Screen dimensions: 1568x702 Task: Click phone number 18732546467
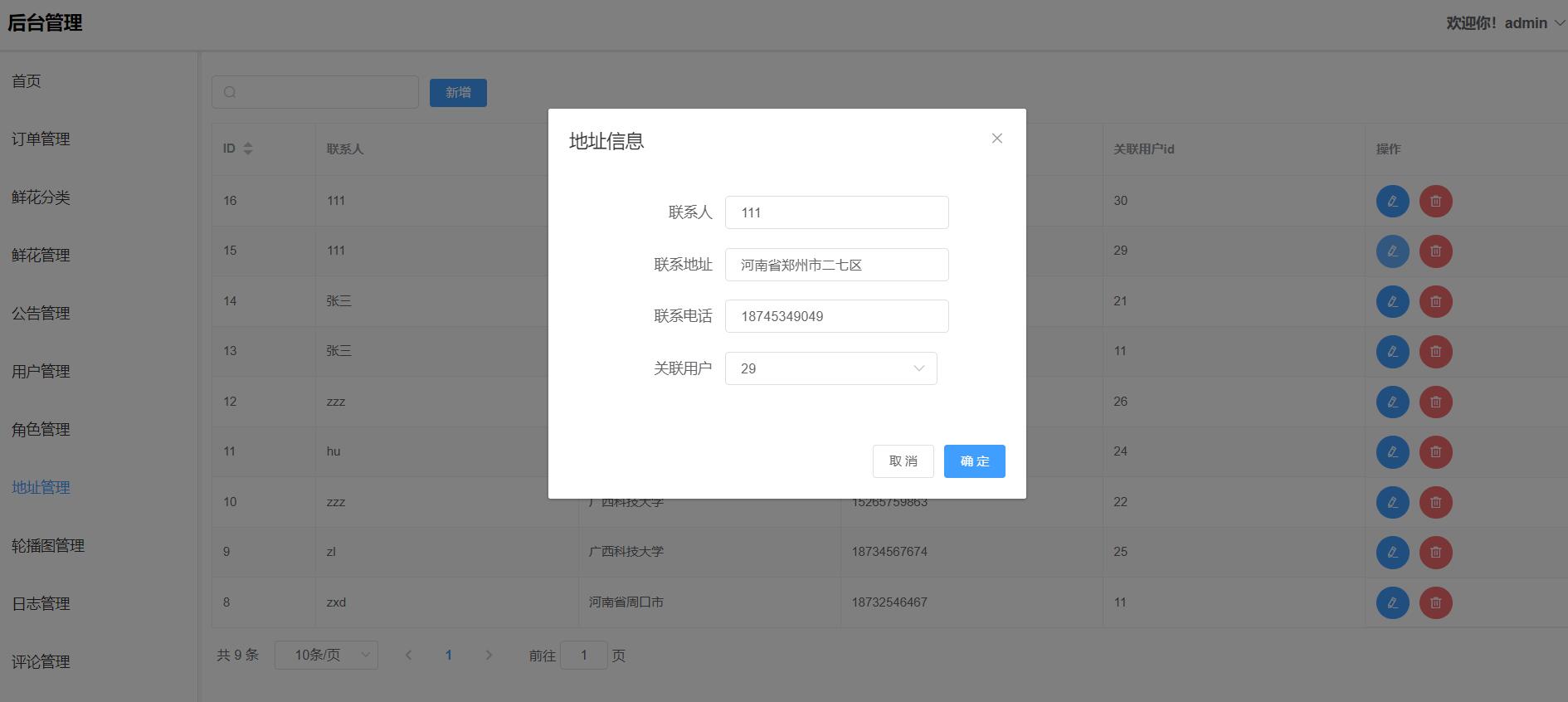coord(889,602)
